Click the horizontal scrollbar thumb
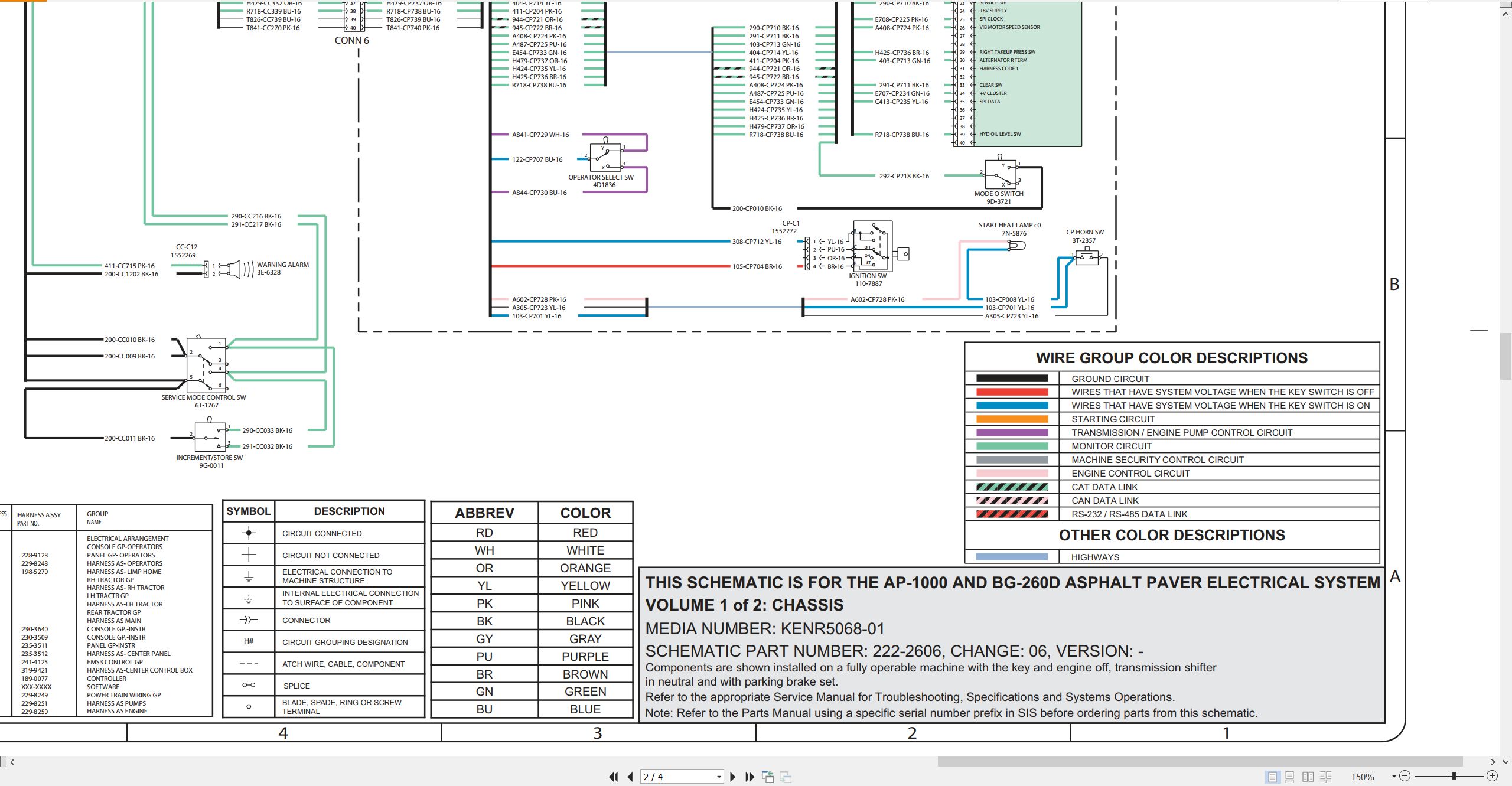 1200,762
